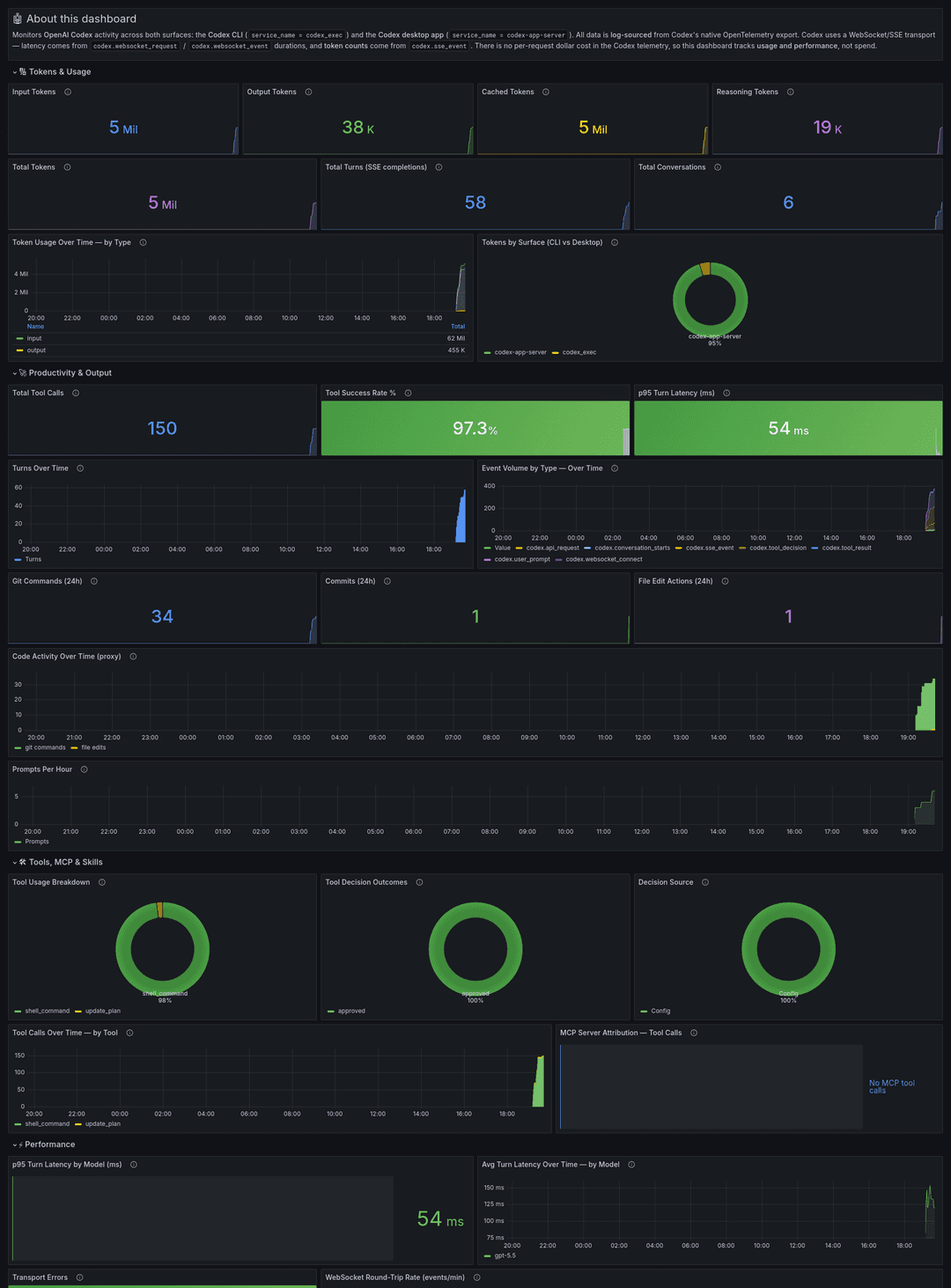
Task: Click the Total Tool Calls value 150
Action: tap(162, 429)
